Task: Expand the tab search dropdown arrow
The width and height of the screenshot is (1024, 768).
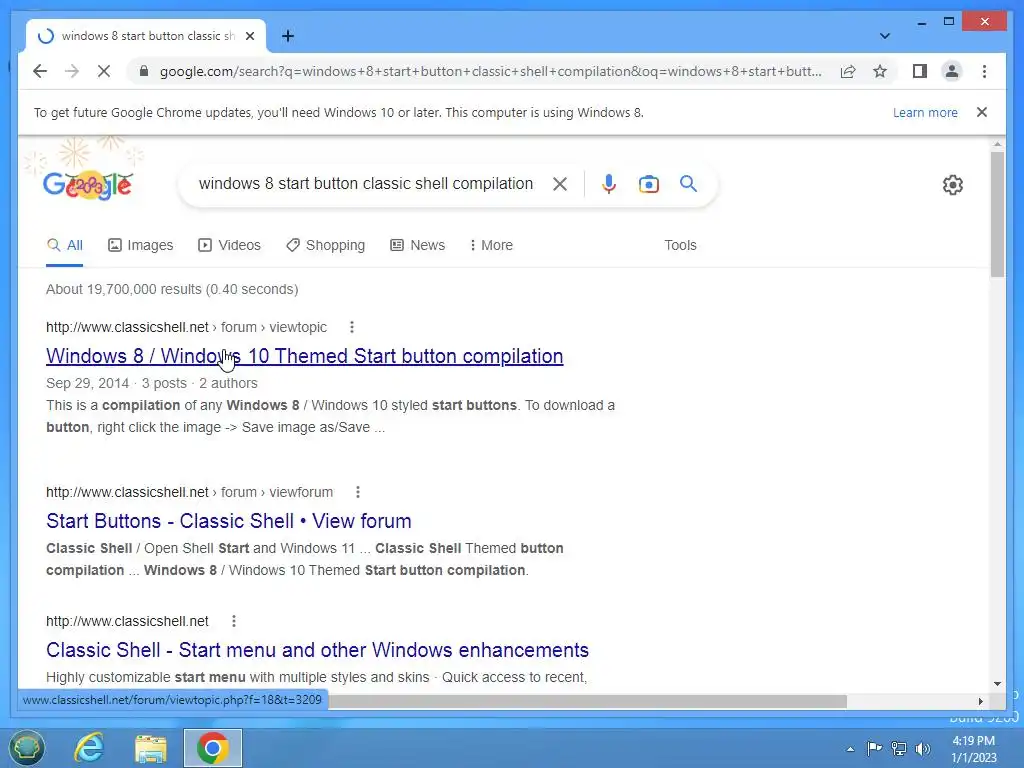Action: click(884, 36)
